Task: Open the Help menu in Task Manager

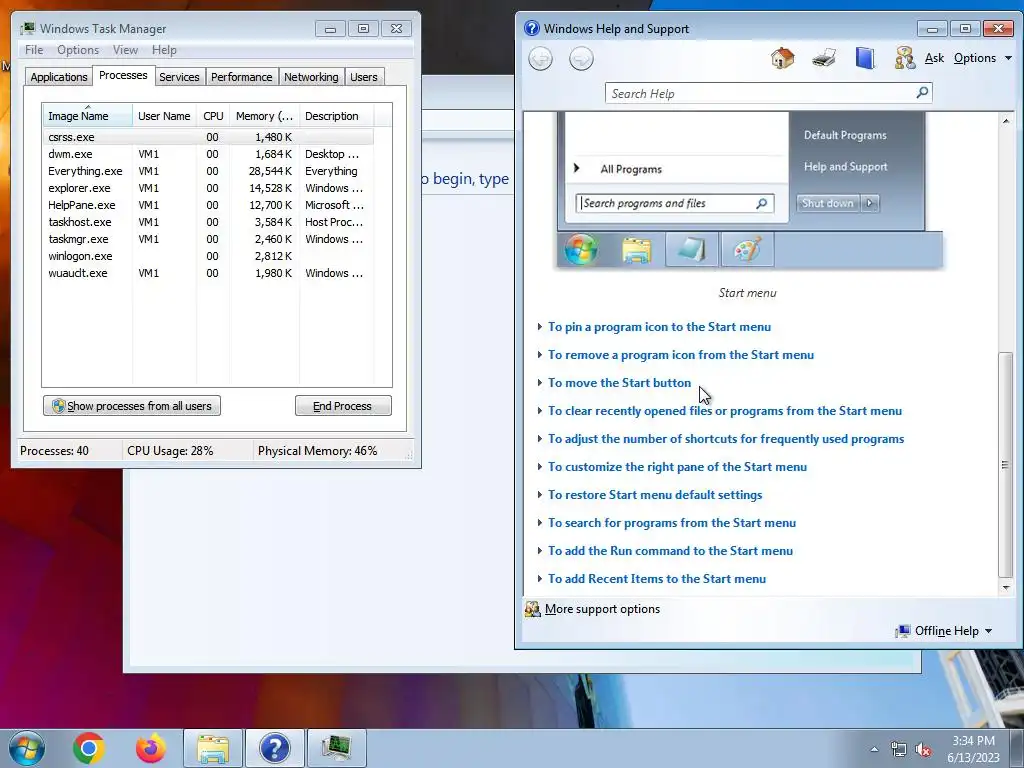Action: pyautogui.click(x=164, y=50)
